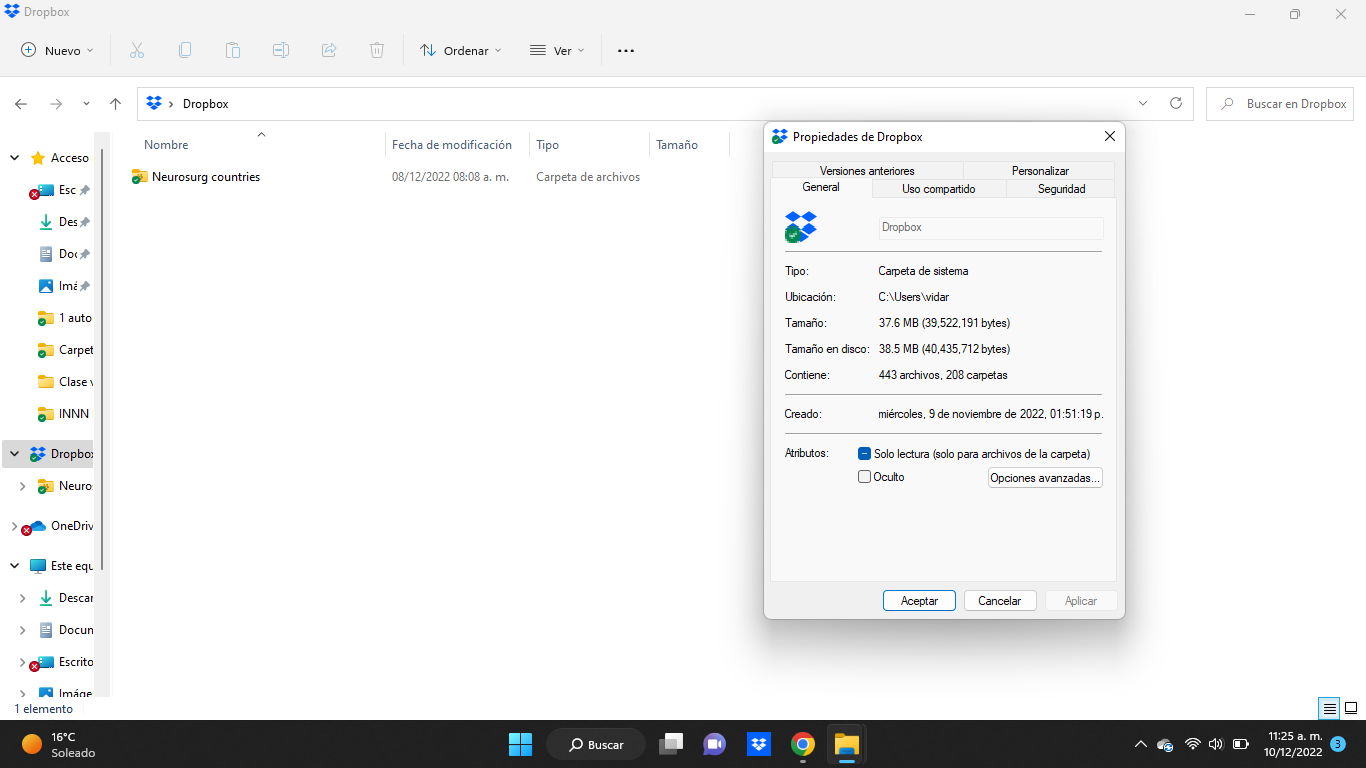
Task: Expand the Documentos node under Este equipo
Action: coord(23,630)
